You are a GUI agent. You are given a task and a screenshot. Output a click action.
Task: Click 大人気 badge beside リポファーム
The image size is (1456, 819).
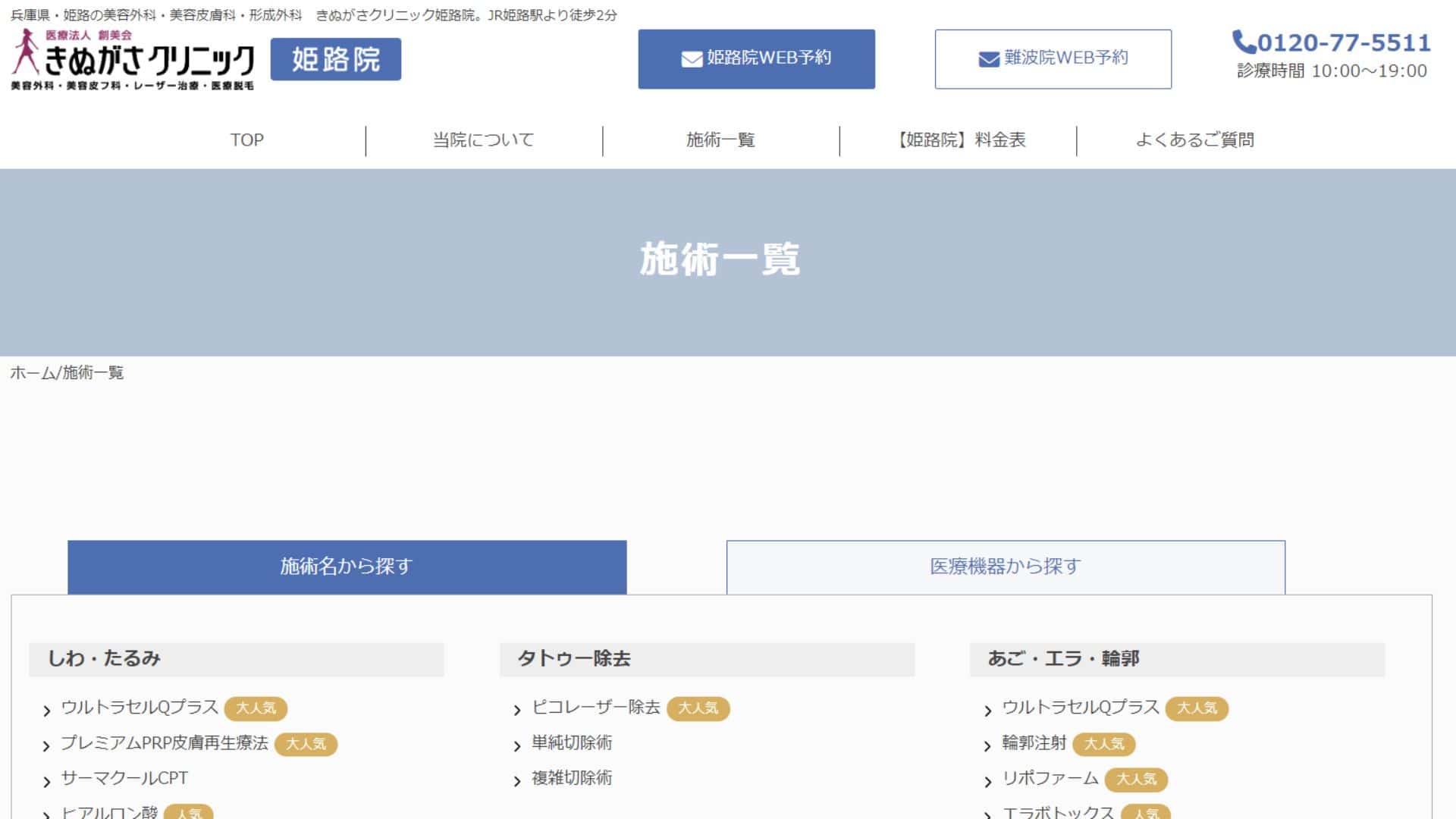coord(1137,780)
